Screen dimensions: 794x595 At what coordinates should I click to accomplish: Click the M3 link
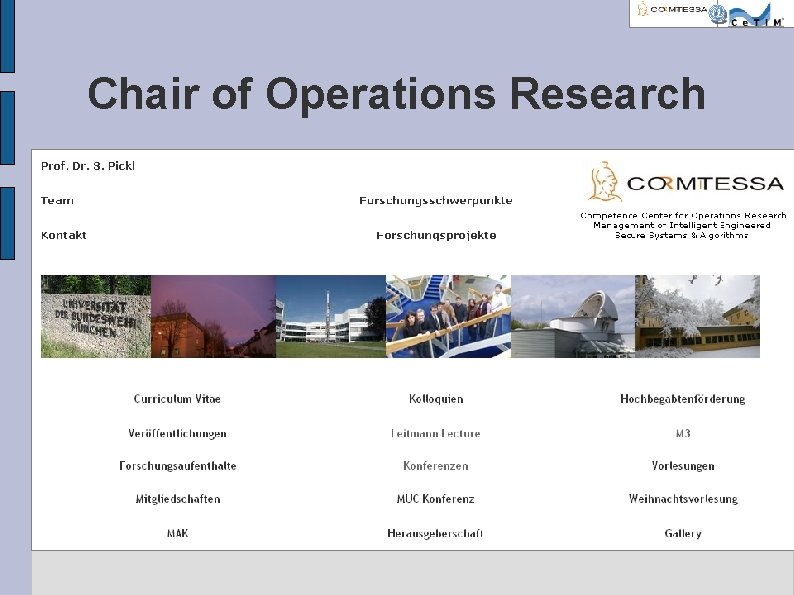(683, 433)
